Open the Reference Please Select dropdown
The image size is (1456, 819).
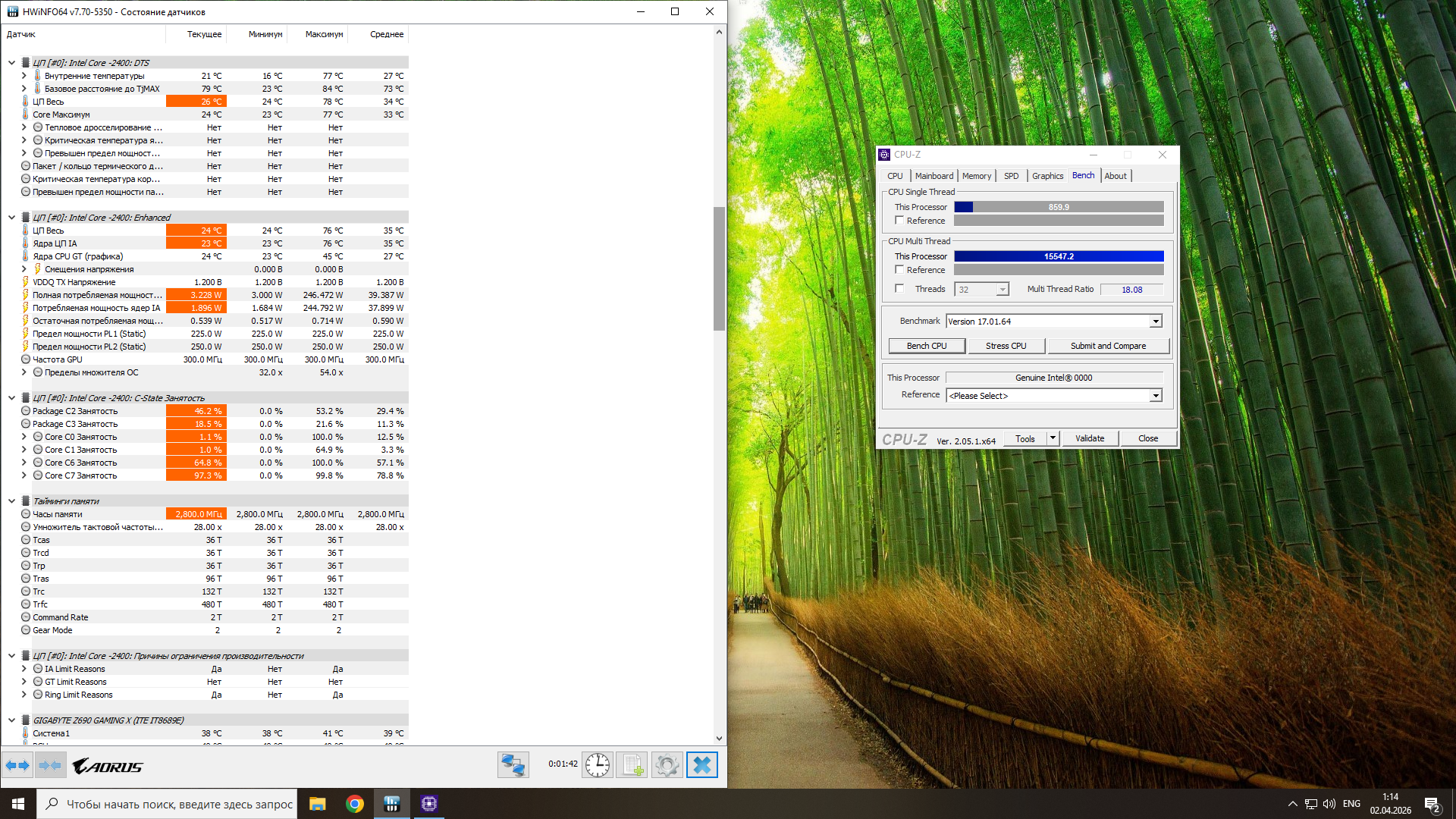click(1156, 396)
